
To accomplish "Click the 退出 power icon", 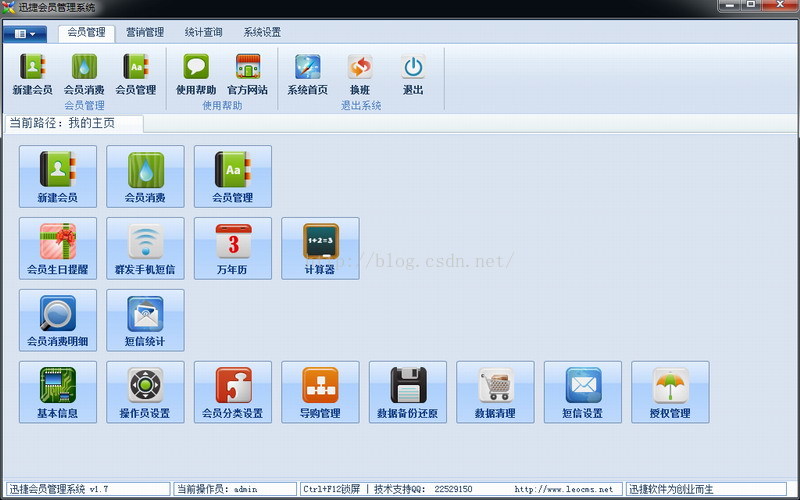I will click(413, 72).
